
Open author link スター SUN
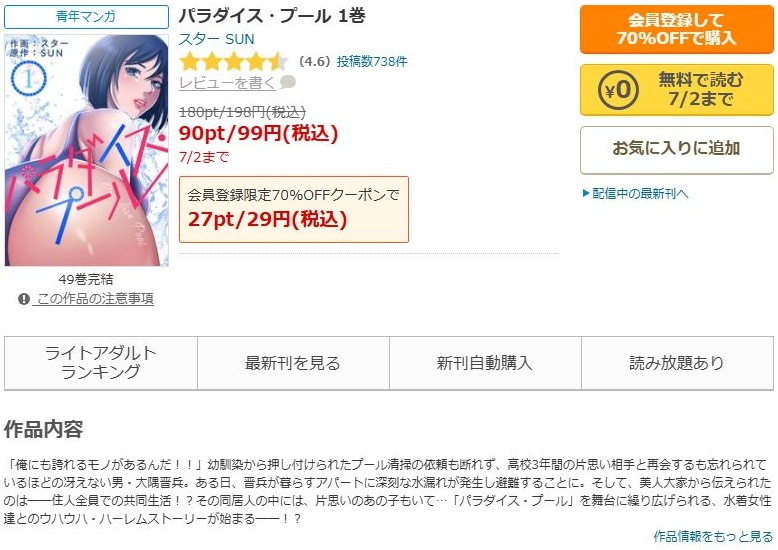pos(216,39)
